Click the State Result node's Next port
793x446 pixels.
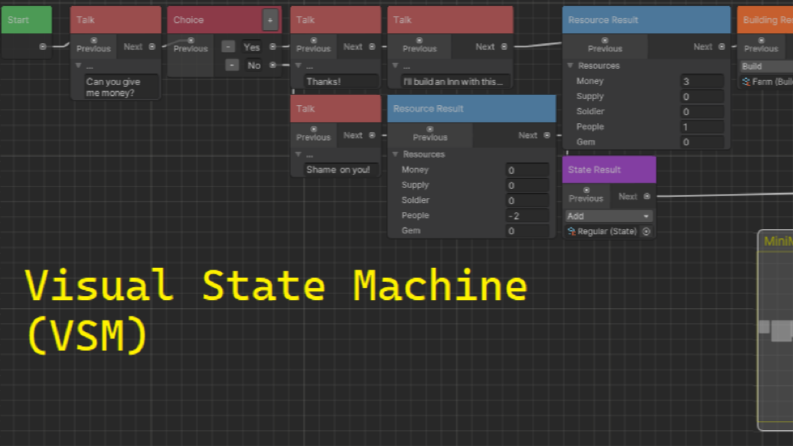[x=647, y=196]
